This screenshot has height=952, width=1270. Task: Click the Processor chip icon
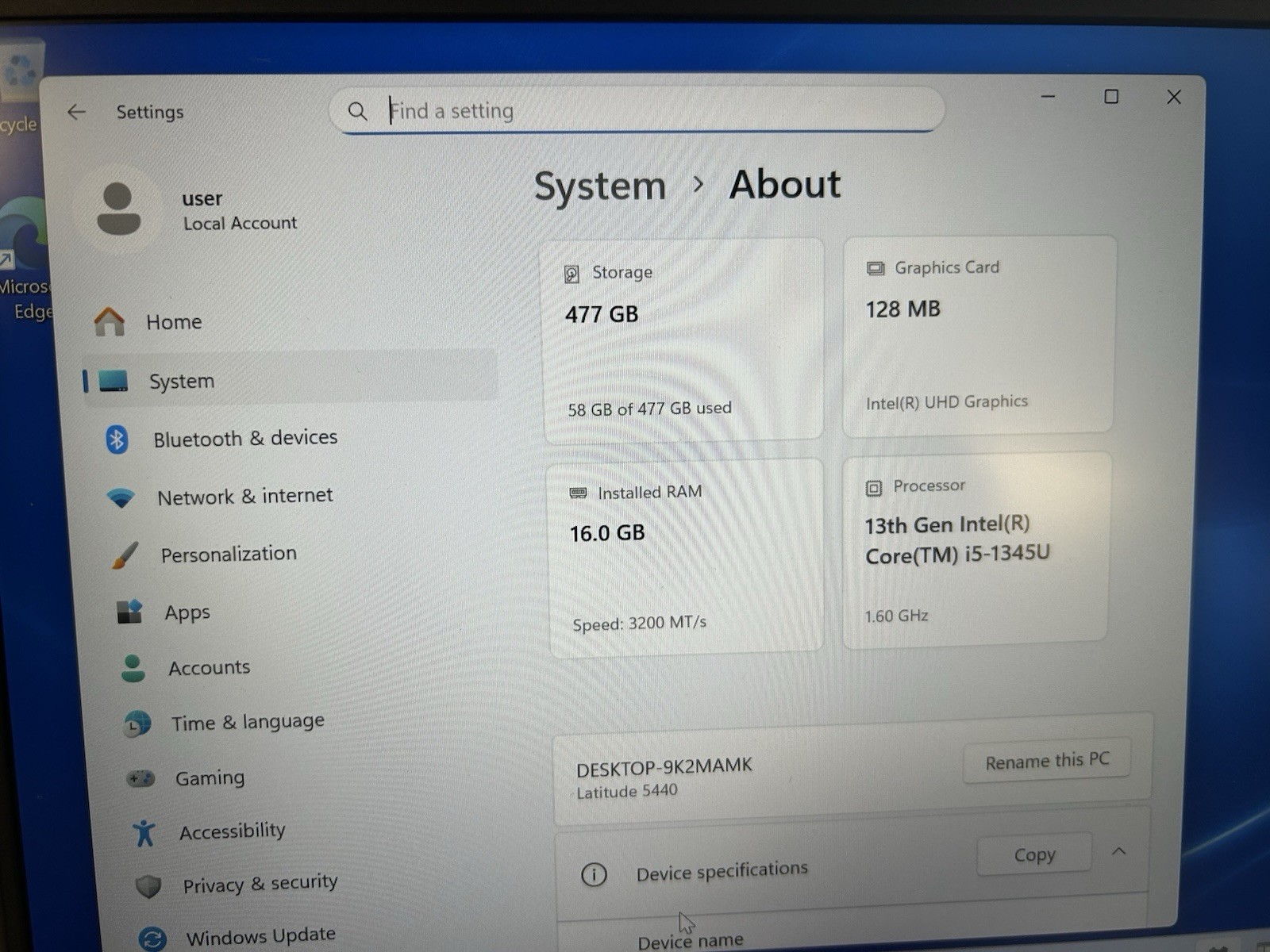(873, 488)
